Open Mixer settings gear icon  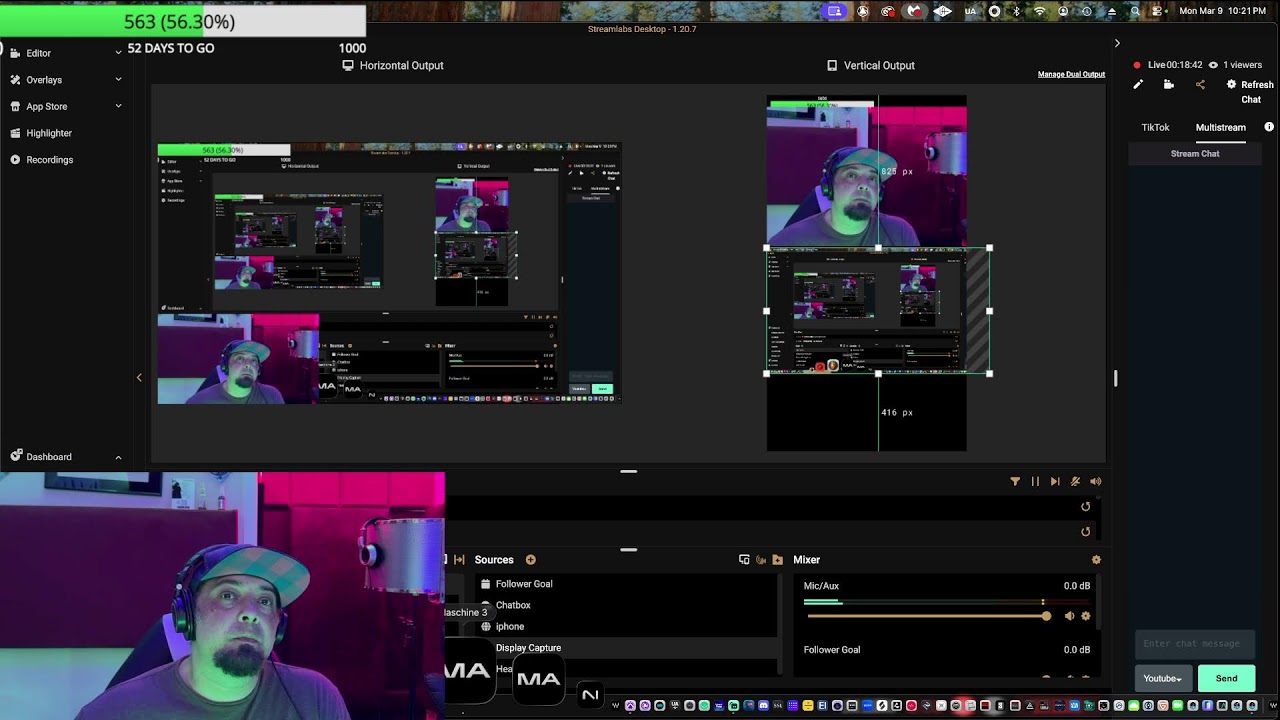(1096, 560)
